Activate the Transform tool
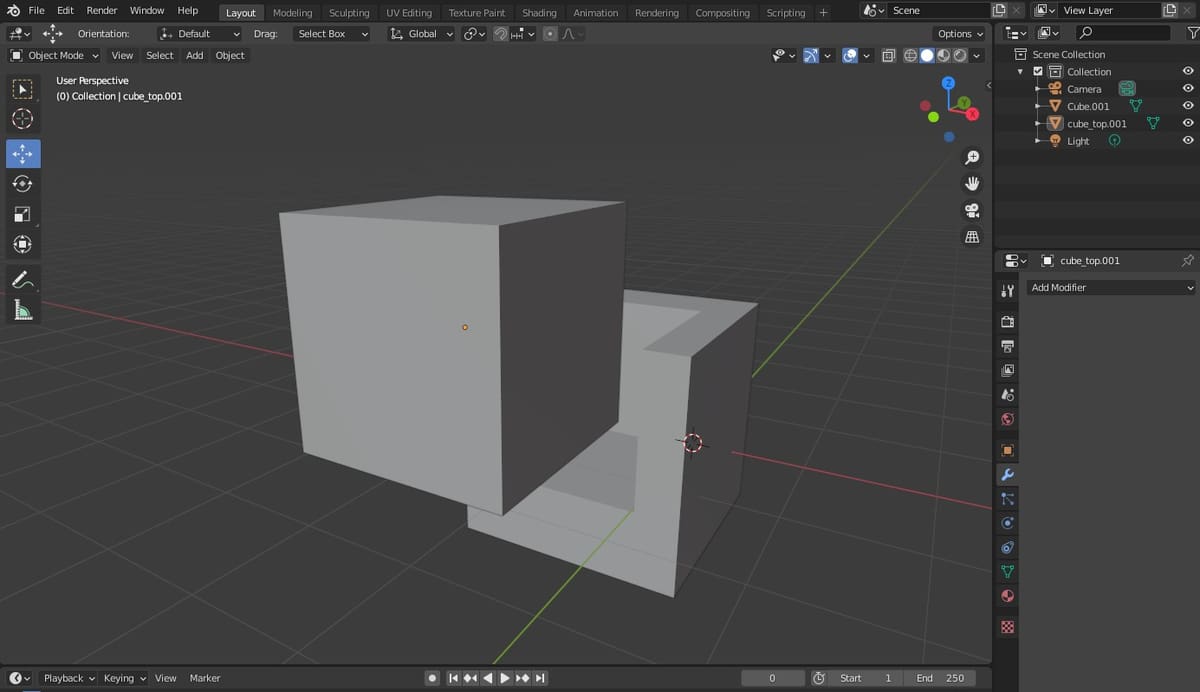This screenshot has width=1200, height=692. coord(22,244)
